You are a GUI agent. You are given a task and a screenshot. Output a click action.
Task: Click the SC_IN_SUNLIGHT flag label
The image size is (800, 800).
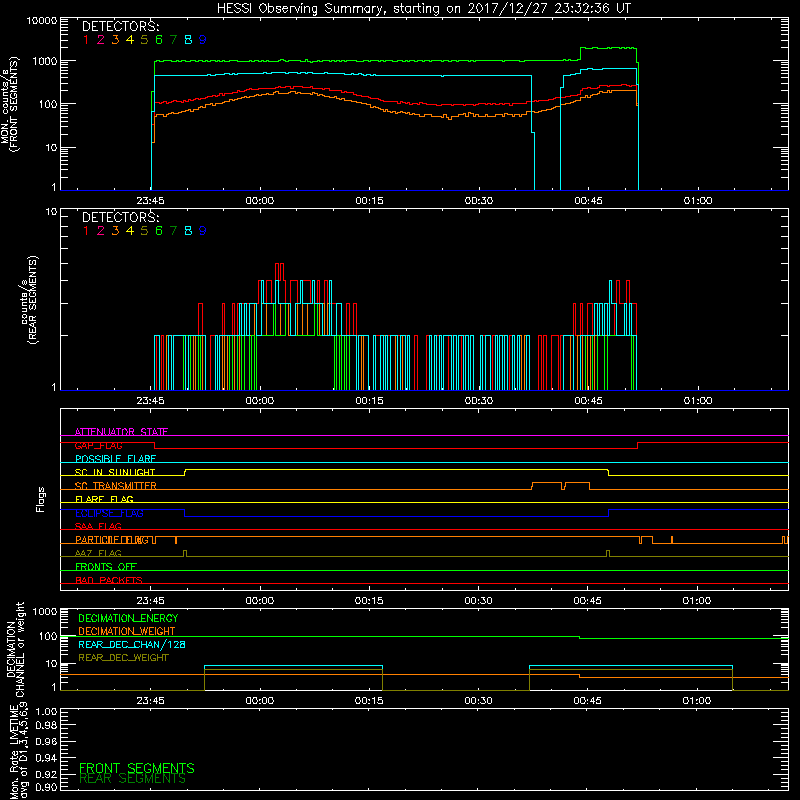tap(115, 472)
